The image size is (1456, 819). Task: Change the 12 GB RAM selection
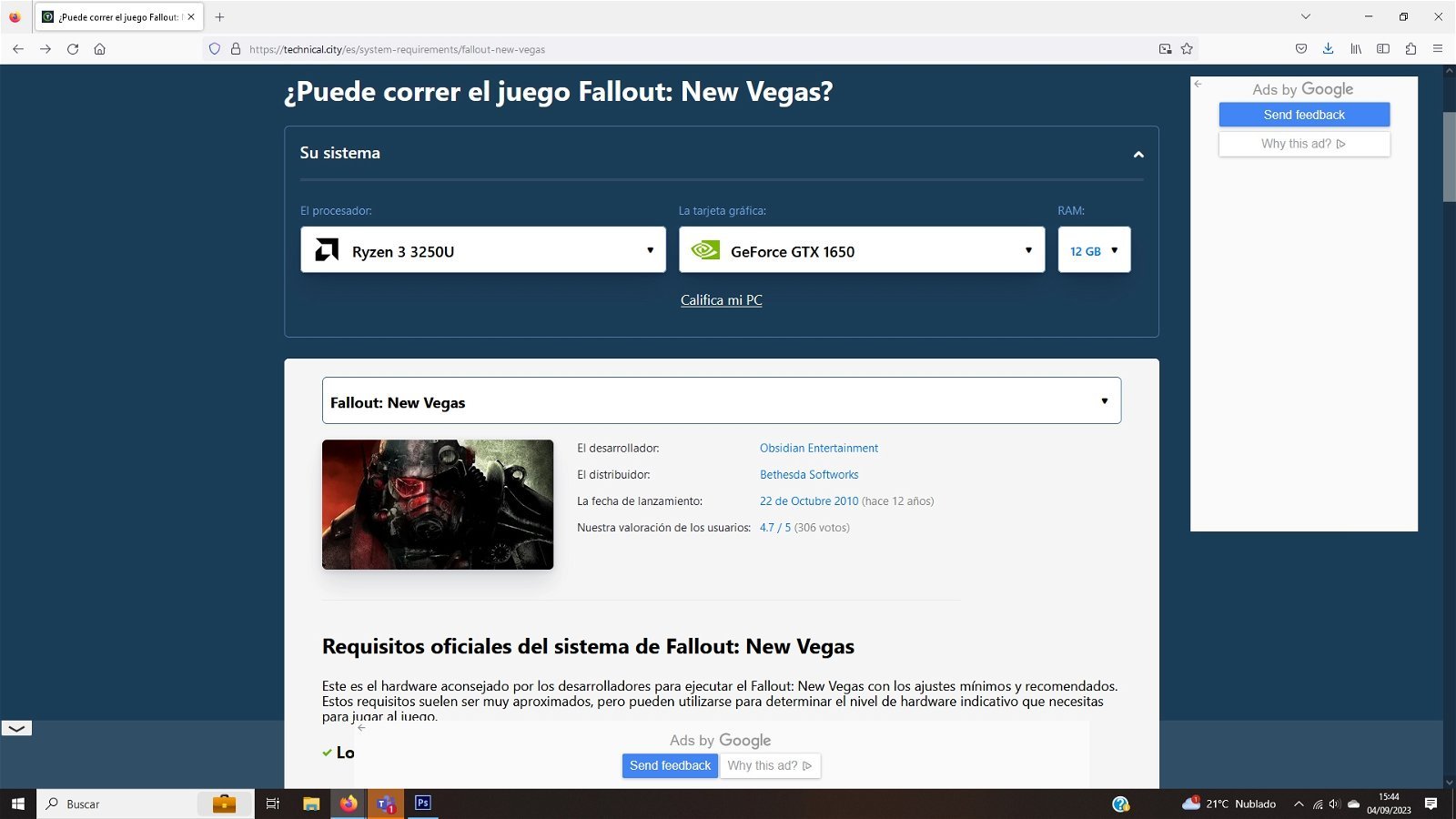coord(1094,249)
